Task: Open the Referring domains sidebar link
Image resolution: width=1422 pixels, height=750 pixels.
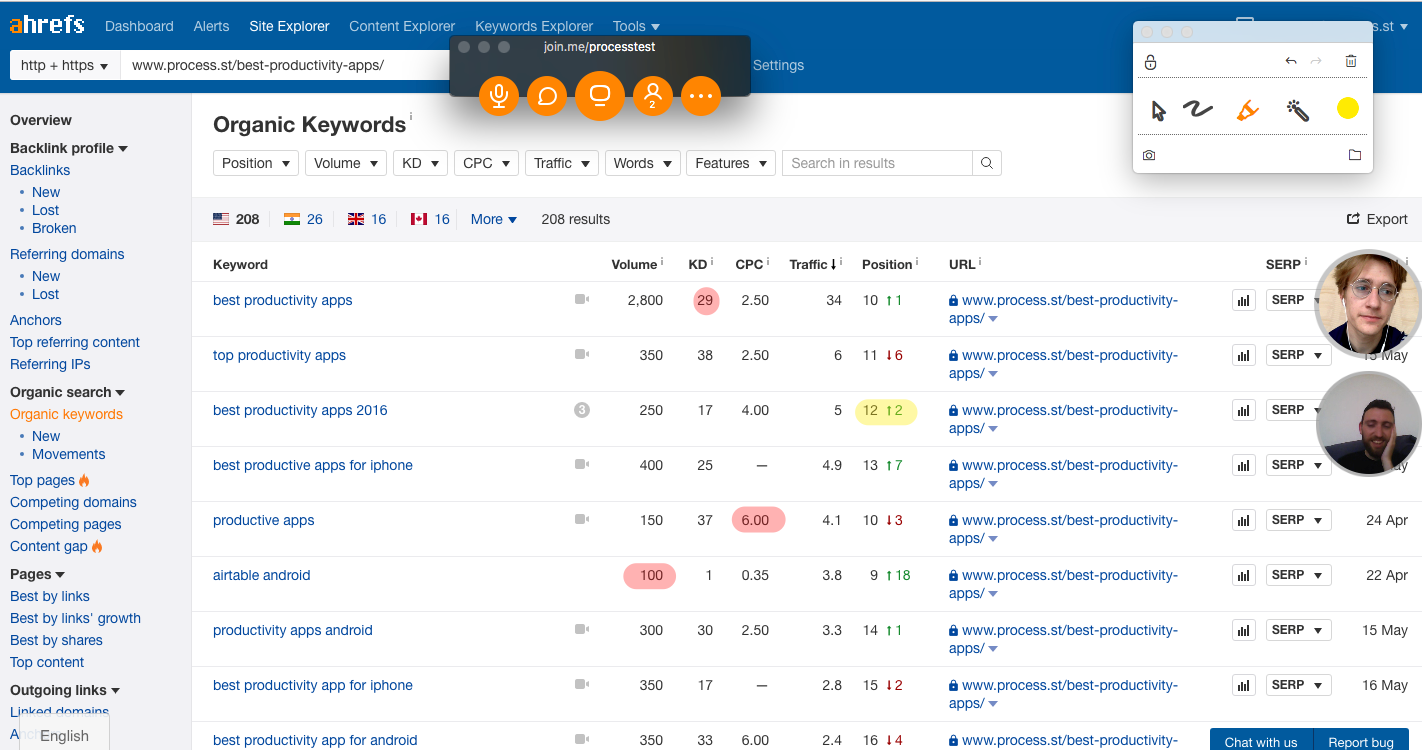Action: 67,254
